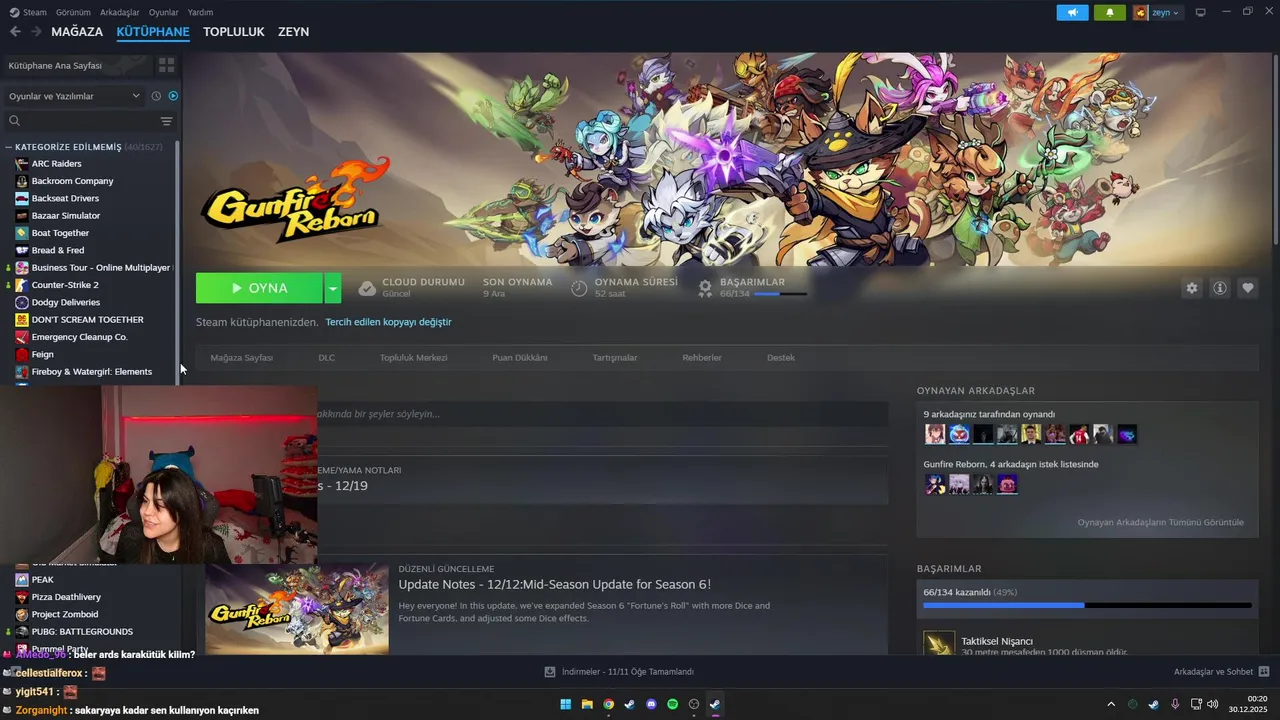Open BAŞARIMLAR achievements summary near play bar

[752, 288]
